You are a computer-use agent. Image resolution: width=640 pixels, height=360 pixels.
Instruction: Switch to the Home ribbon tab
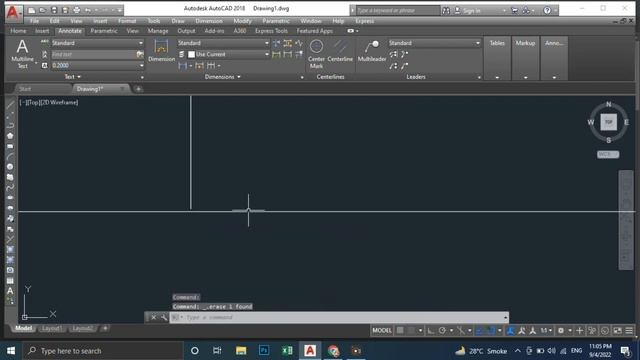click(x=18, y=31)
